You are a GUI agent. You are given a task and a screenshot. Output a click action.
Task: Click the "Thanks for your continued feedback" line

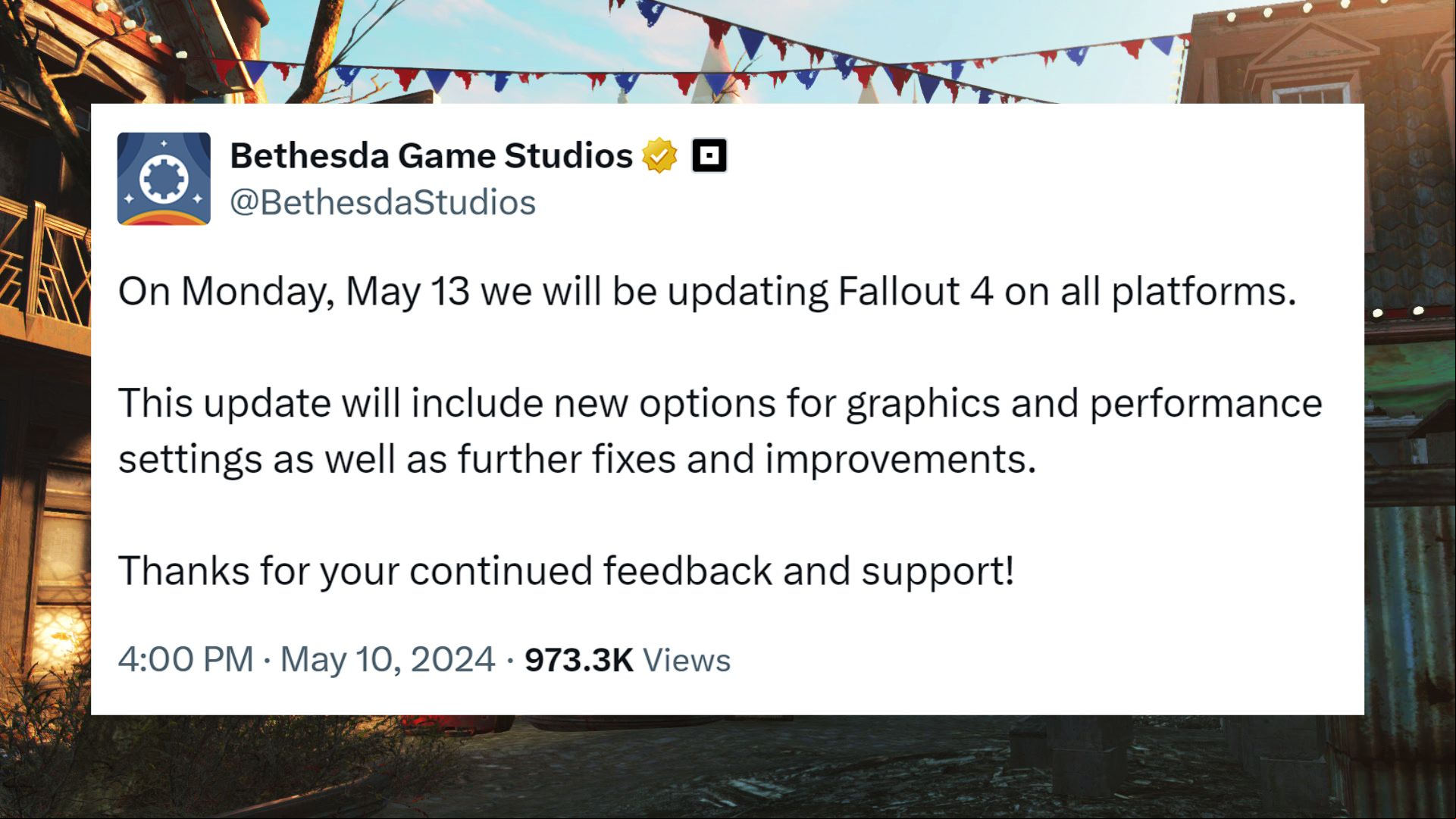point(566,570)
